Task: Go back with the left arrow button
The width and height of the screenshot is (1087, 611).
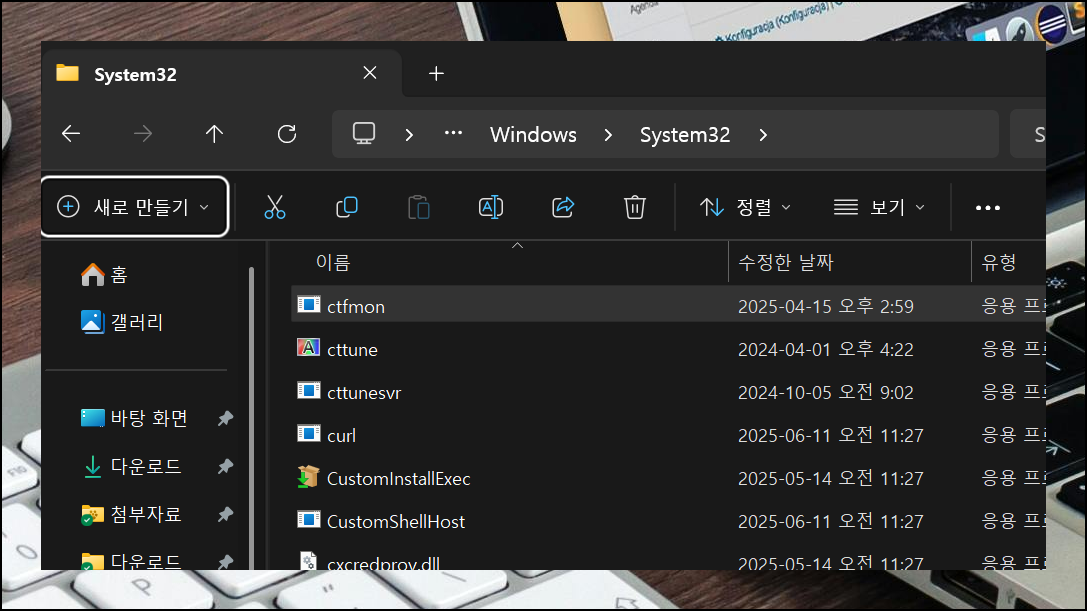Action: point(71,134)
